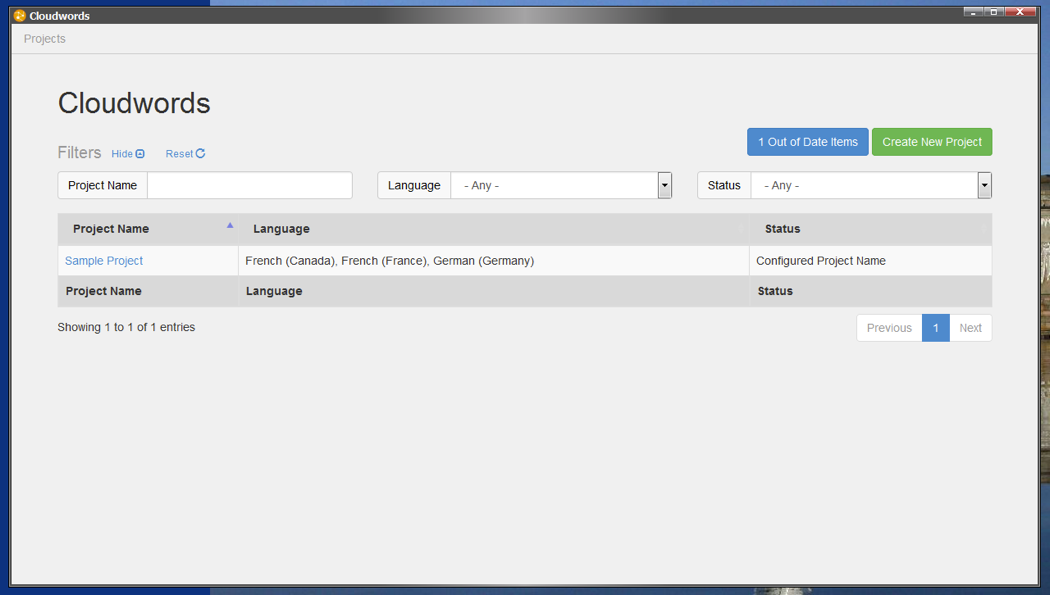Sort by the top Status column header

(782, 229)
